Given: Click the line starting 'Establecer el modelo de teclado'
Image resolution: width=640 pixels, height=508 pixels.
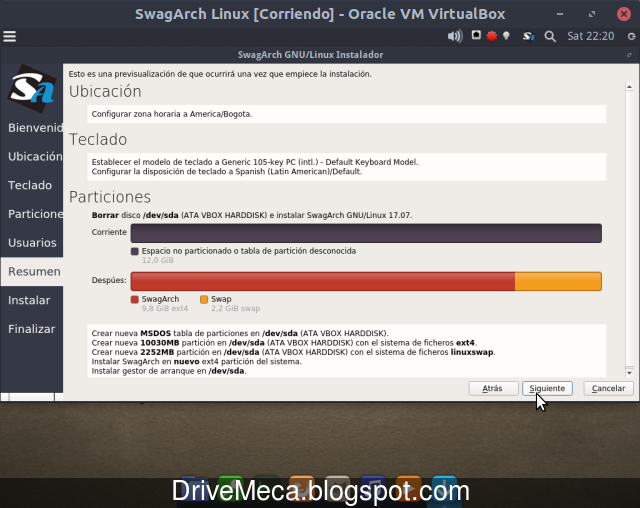Looking at the screenshot, I should click(255, 162).
